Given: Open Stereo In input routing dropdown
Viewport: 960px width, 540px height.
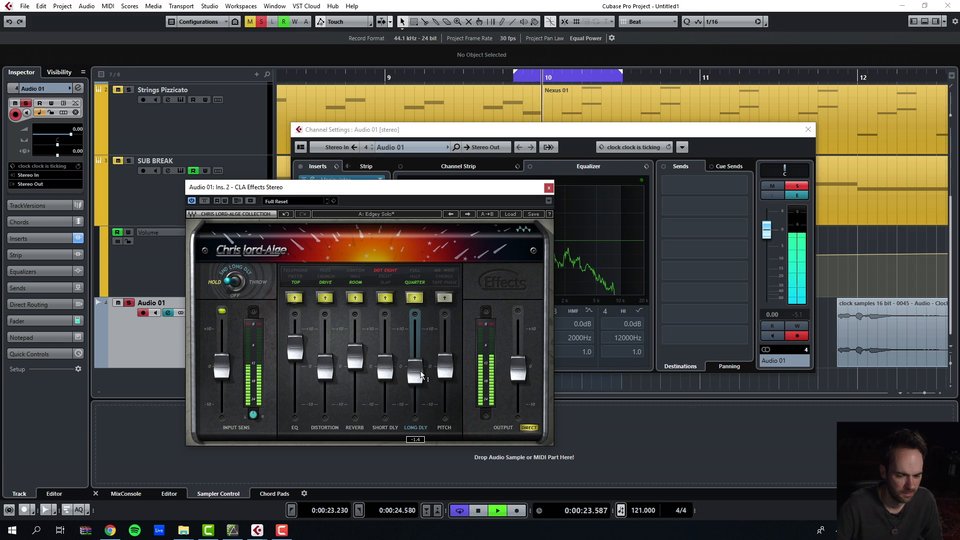Looking at the screenshot, I should click(336, 147).
